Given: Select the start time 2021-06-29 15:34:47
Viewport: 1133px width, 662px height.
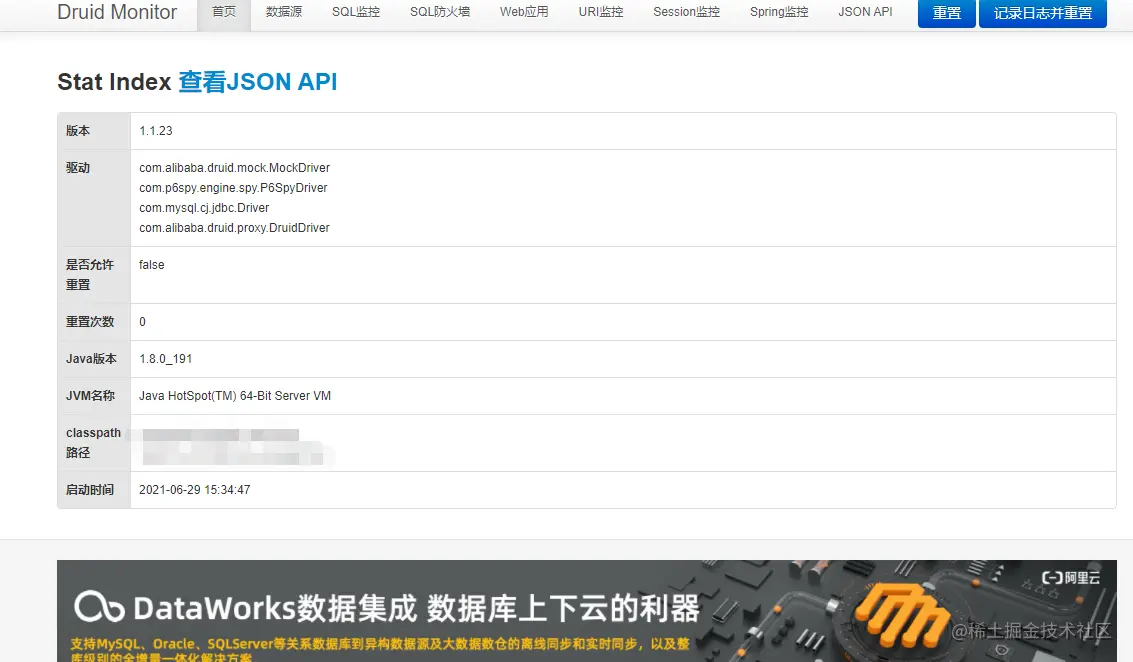Looking at the screenshot, I should (x=195, y=490).
